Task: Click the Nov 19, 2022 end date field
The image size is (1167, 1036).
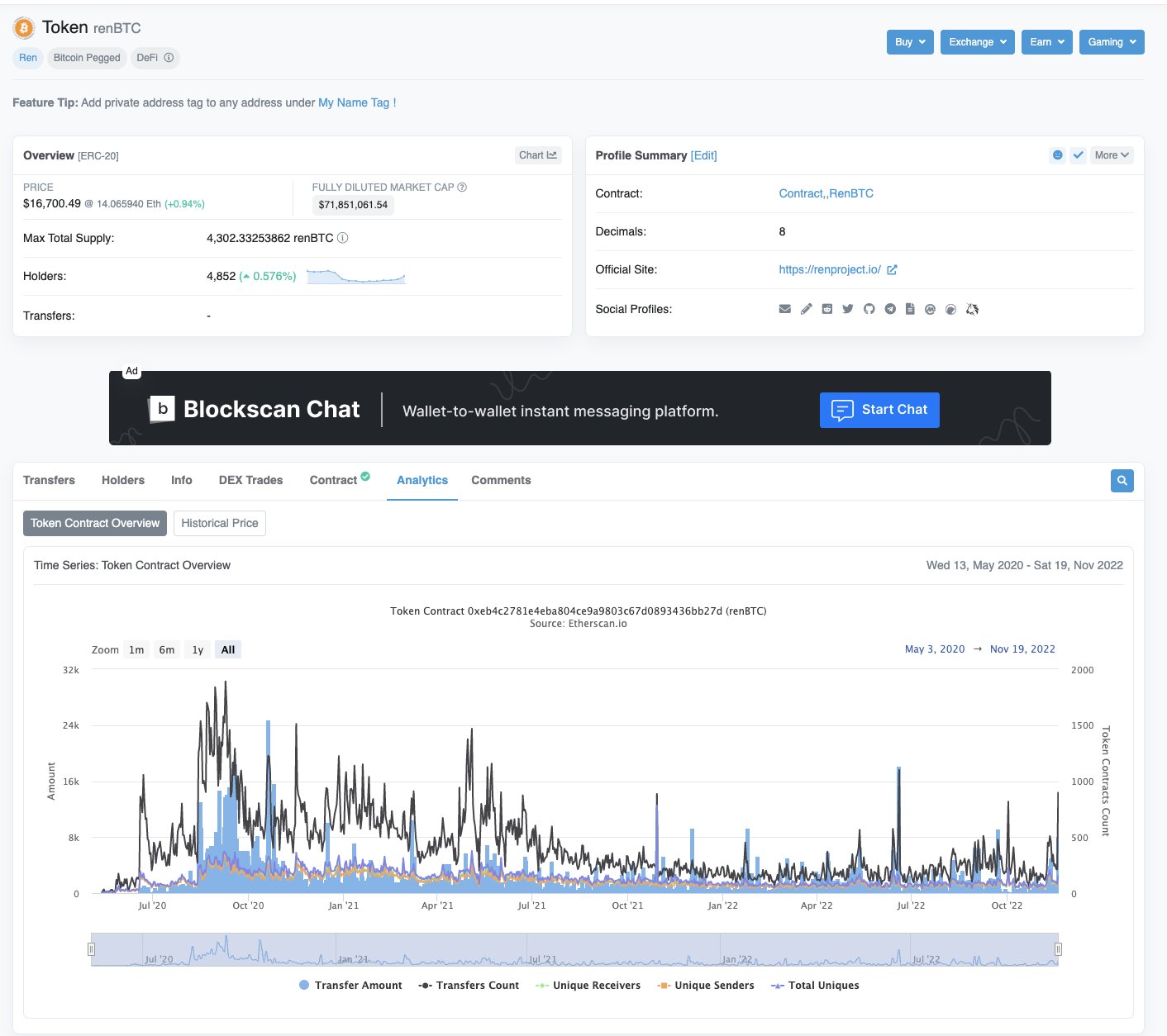Action: point(1022,649)
